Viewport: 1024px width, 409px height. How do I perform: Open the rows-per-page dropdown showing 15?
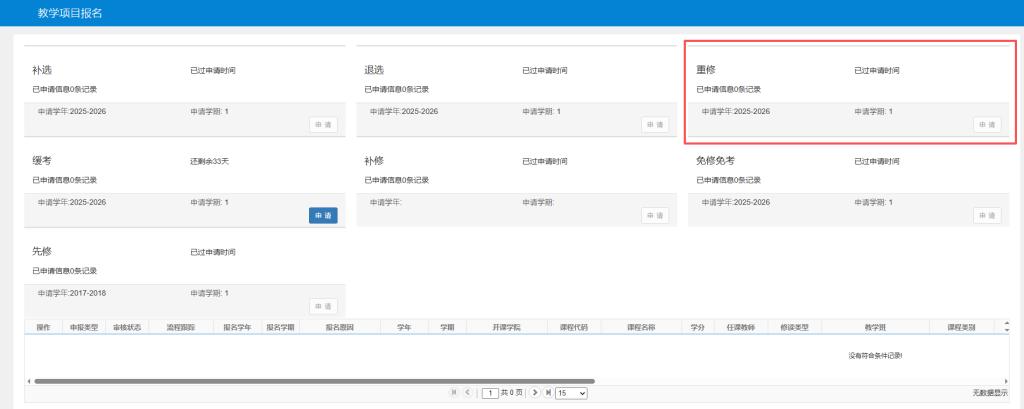(571, 393)
